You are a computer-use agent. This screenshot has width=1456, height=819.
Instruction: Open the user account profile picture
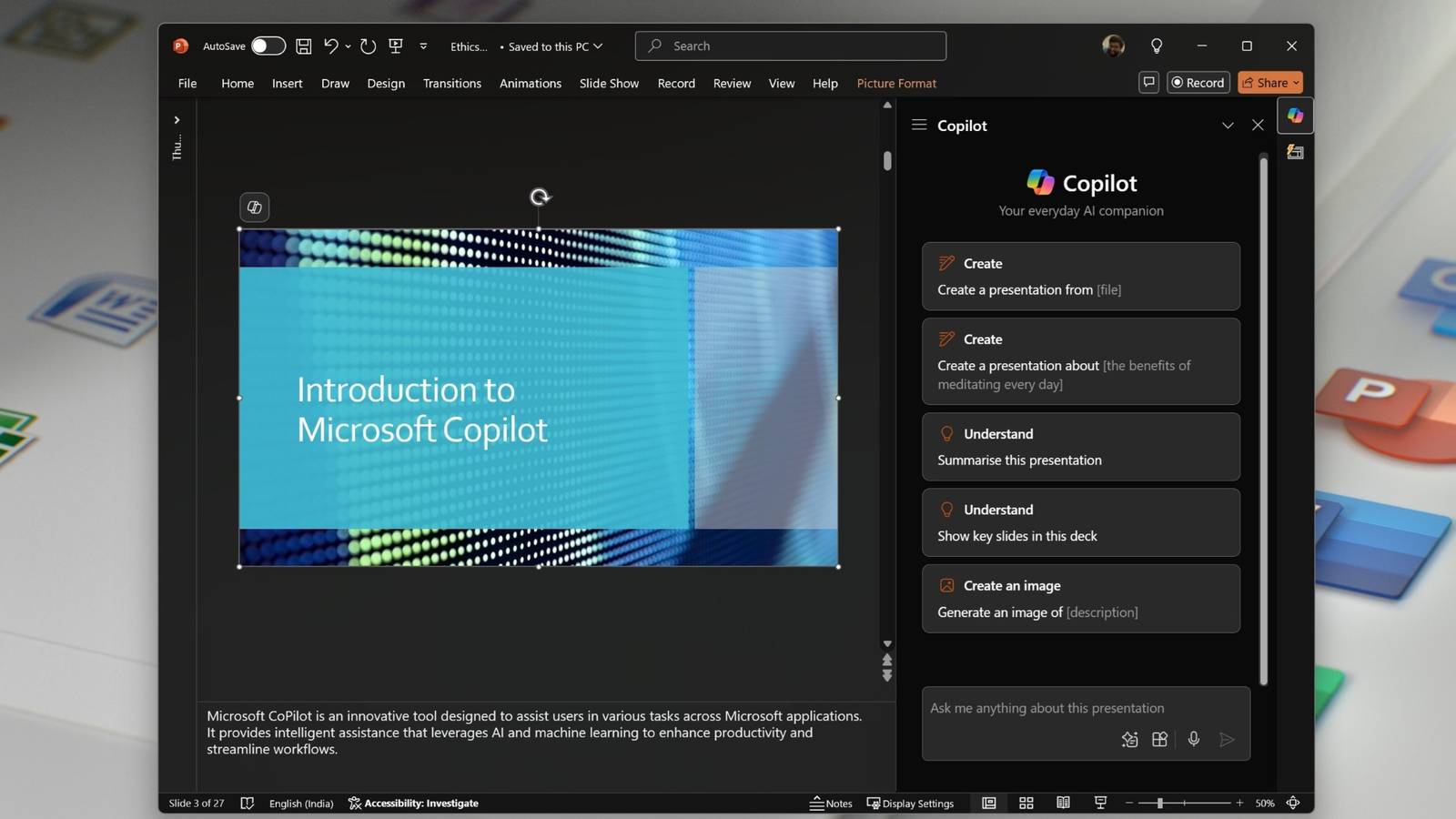tap(1113, 45)
